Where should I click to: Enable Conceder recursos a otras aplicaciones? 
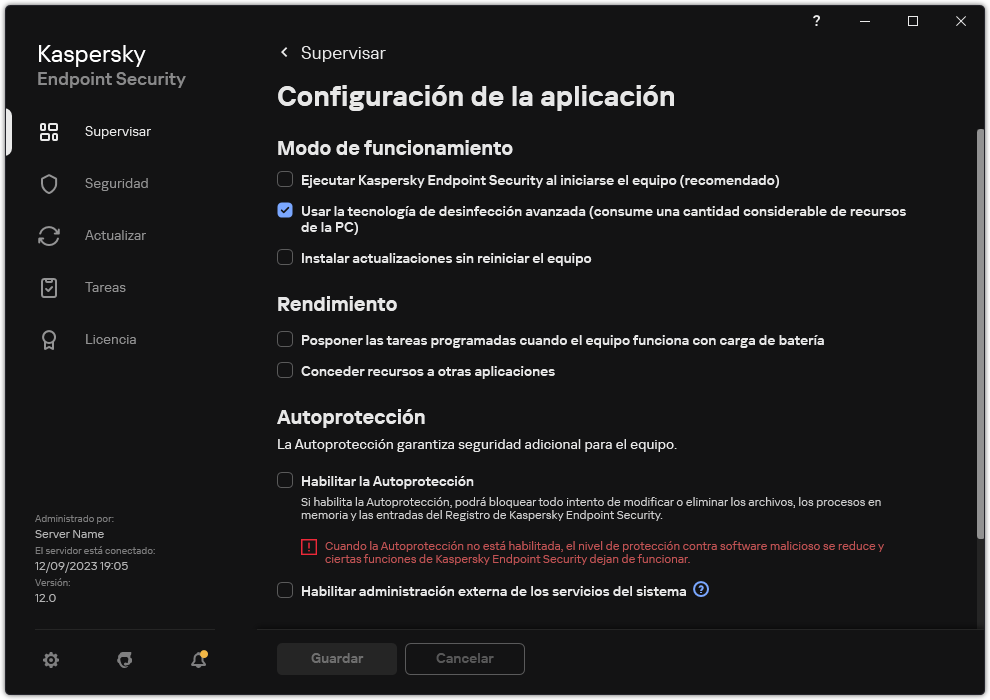(x=285, y=371)
